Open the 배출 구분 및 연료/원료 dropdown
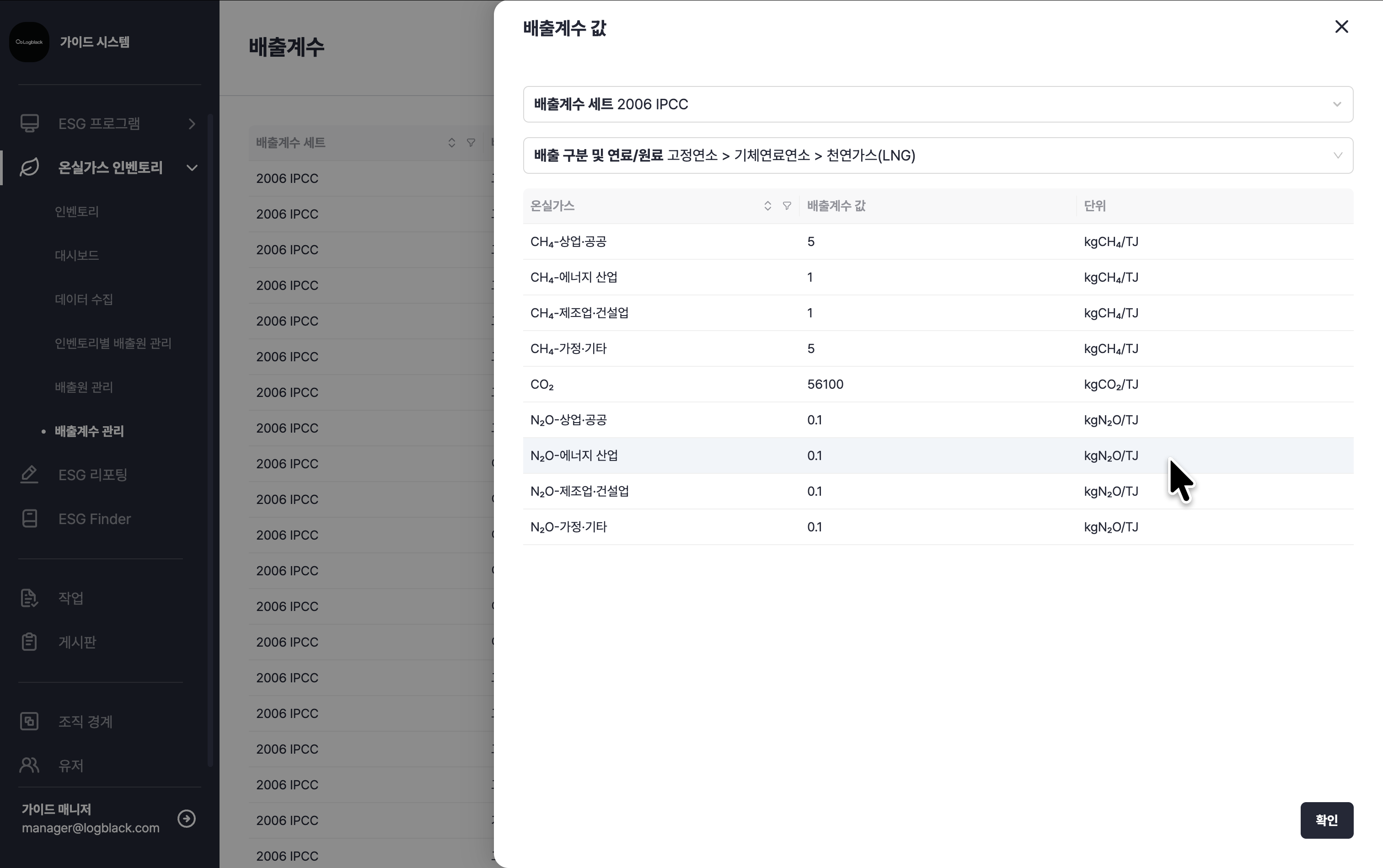The height and width of the screenshot is (868, 1383). pyautogui.click(x=938, y=155)
